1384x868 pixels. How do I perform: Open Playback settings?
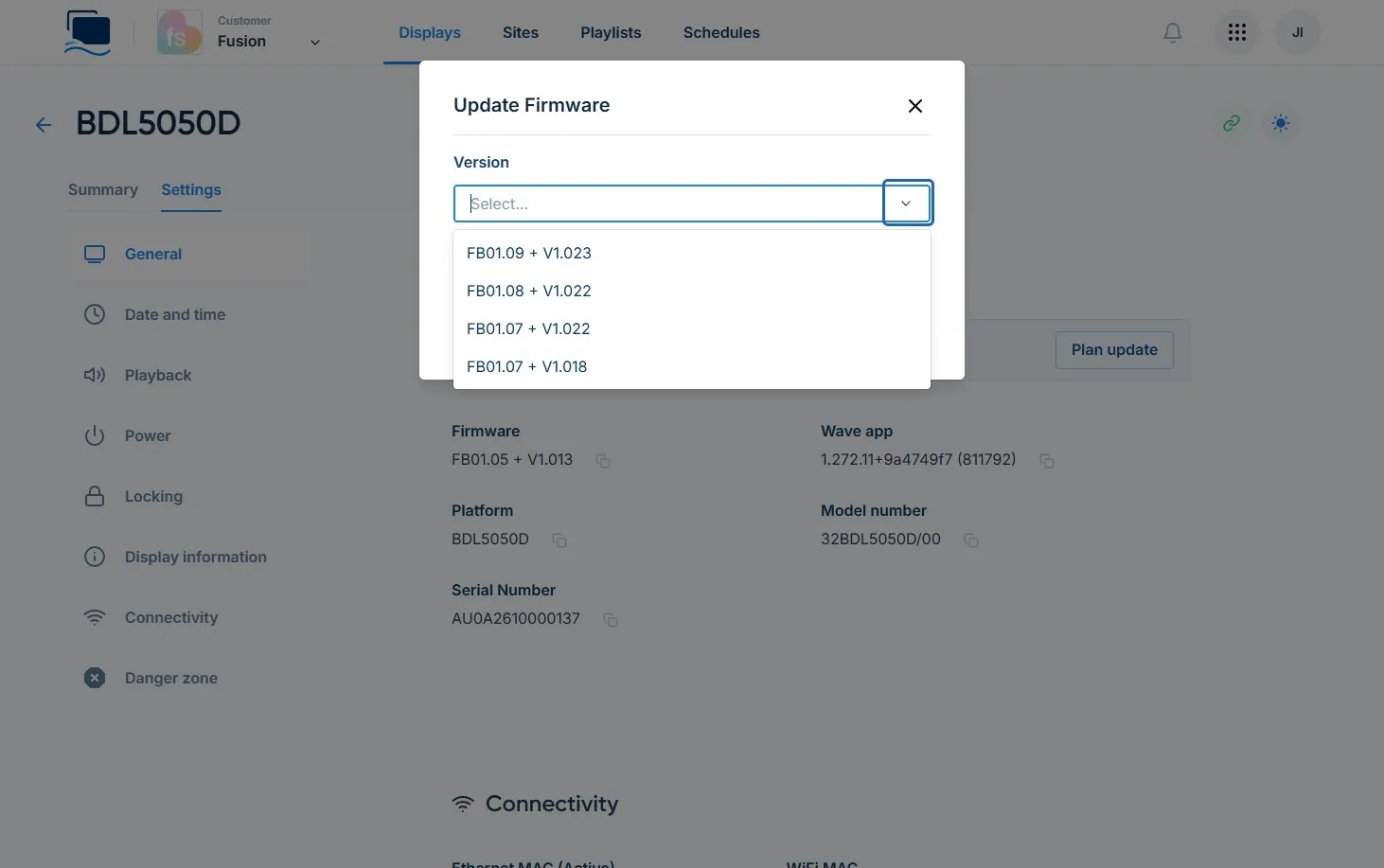click(x=189, y=375)
